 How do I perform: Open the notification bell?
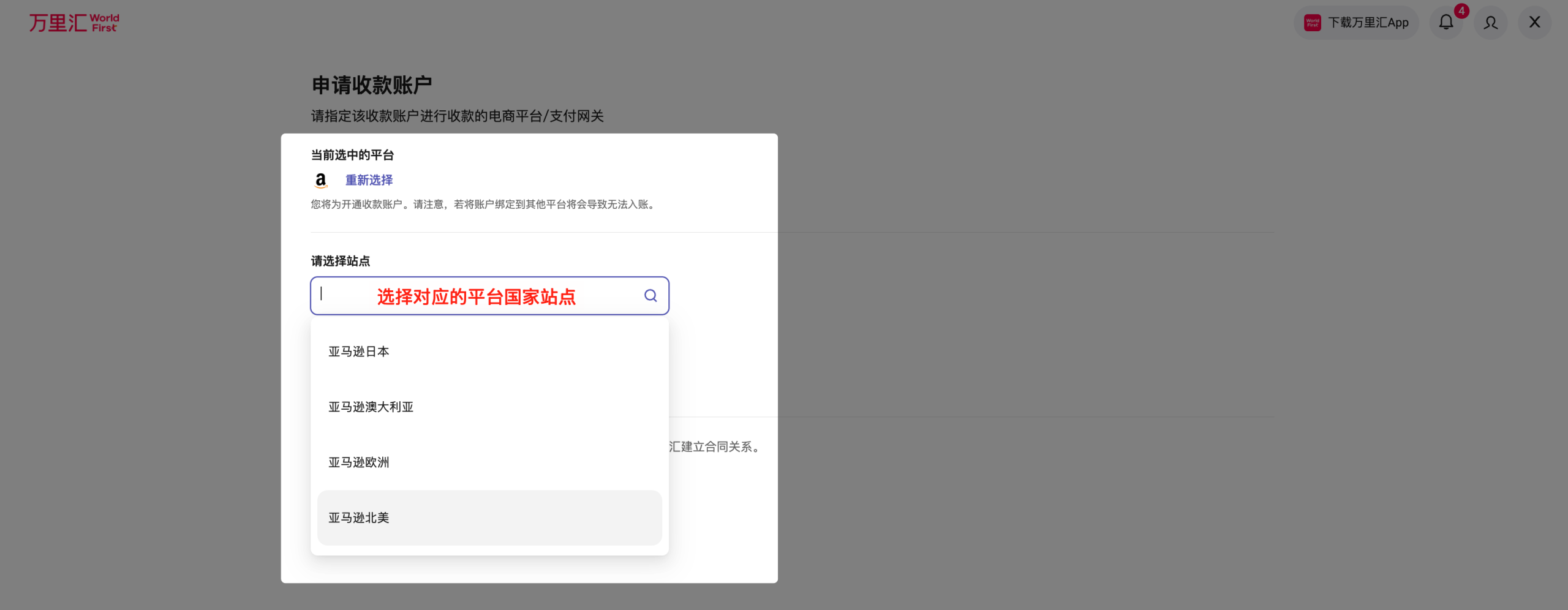click(x=1445, y=23)
